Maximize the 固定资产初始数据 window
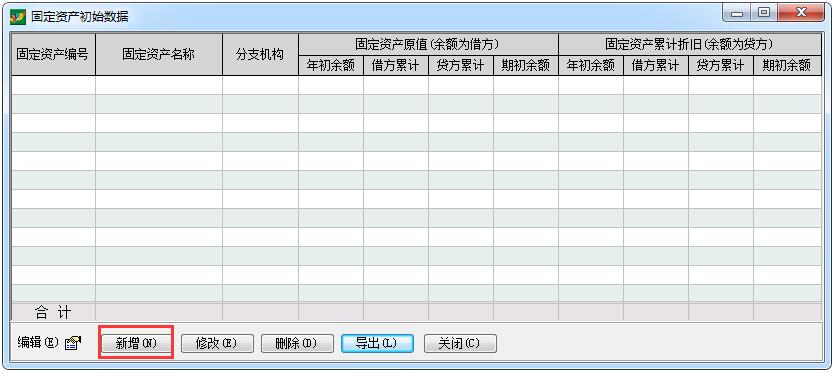 point(764,13)
